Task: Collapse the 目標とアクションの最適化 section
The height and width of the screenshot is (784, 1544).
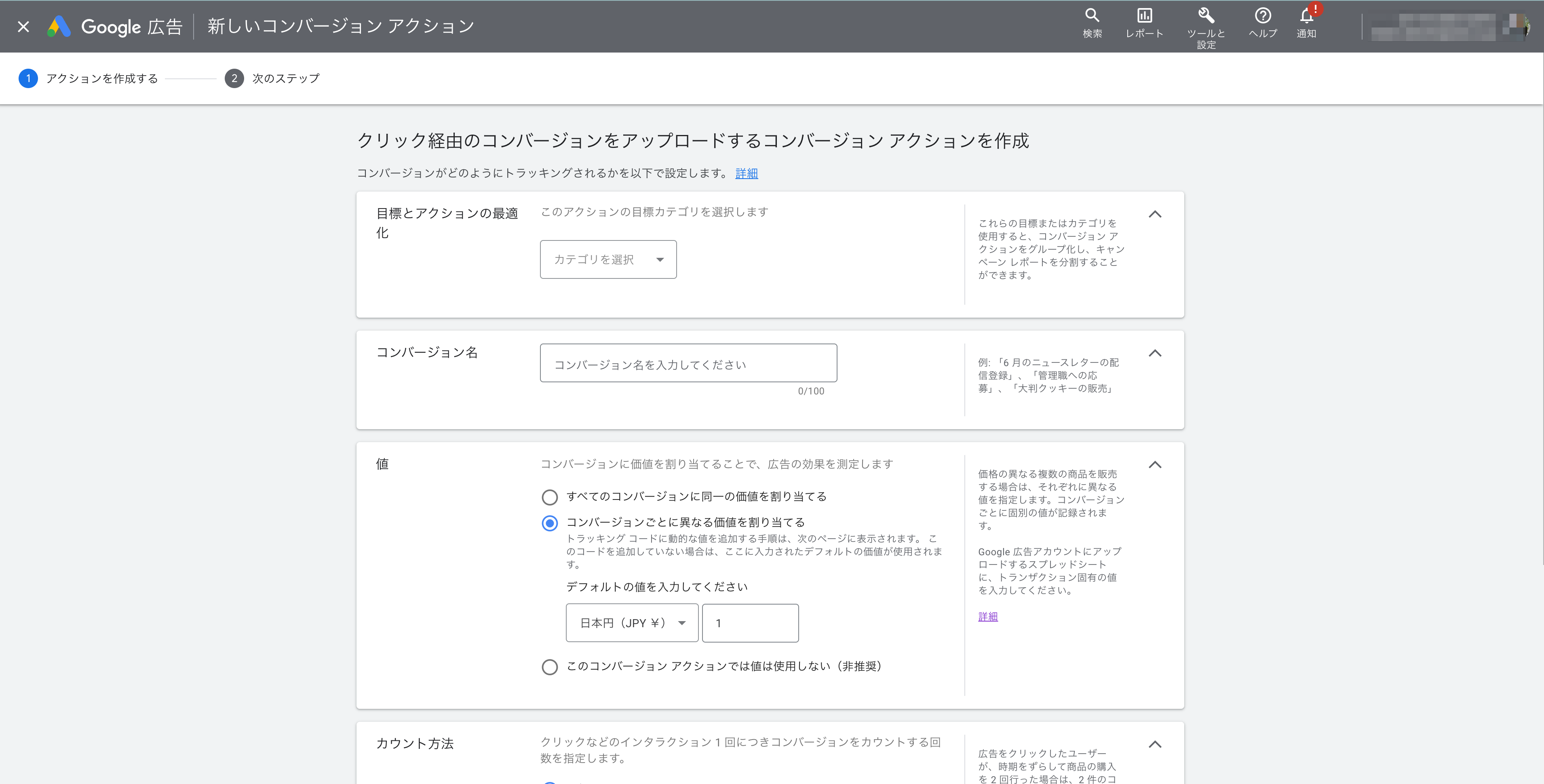Action: tap(1154, 214)
